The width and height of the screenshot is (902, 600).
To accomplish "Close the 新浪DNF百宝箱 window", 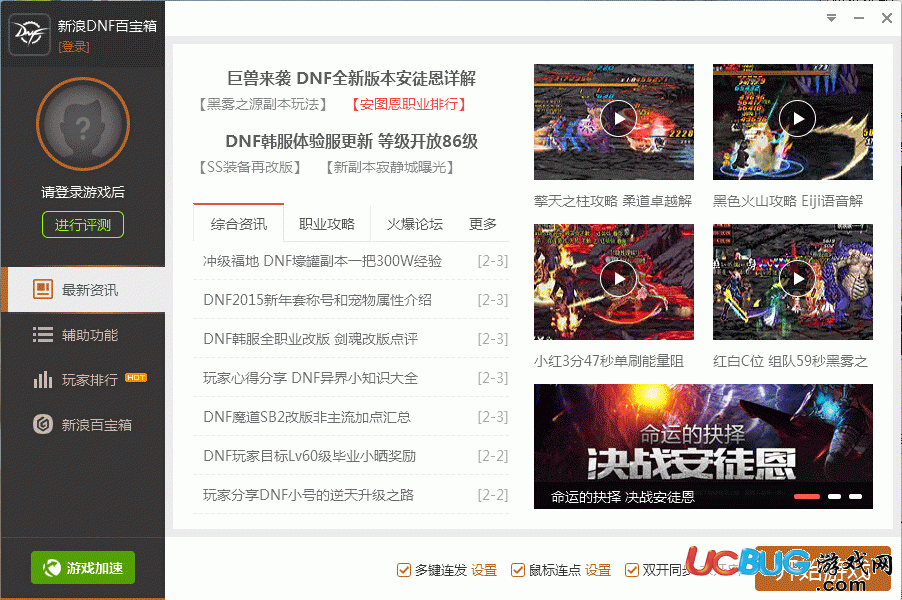I will click(x=886, y=18).
